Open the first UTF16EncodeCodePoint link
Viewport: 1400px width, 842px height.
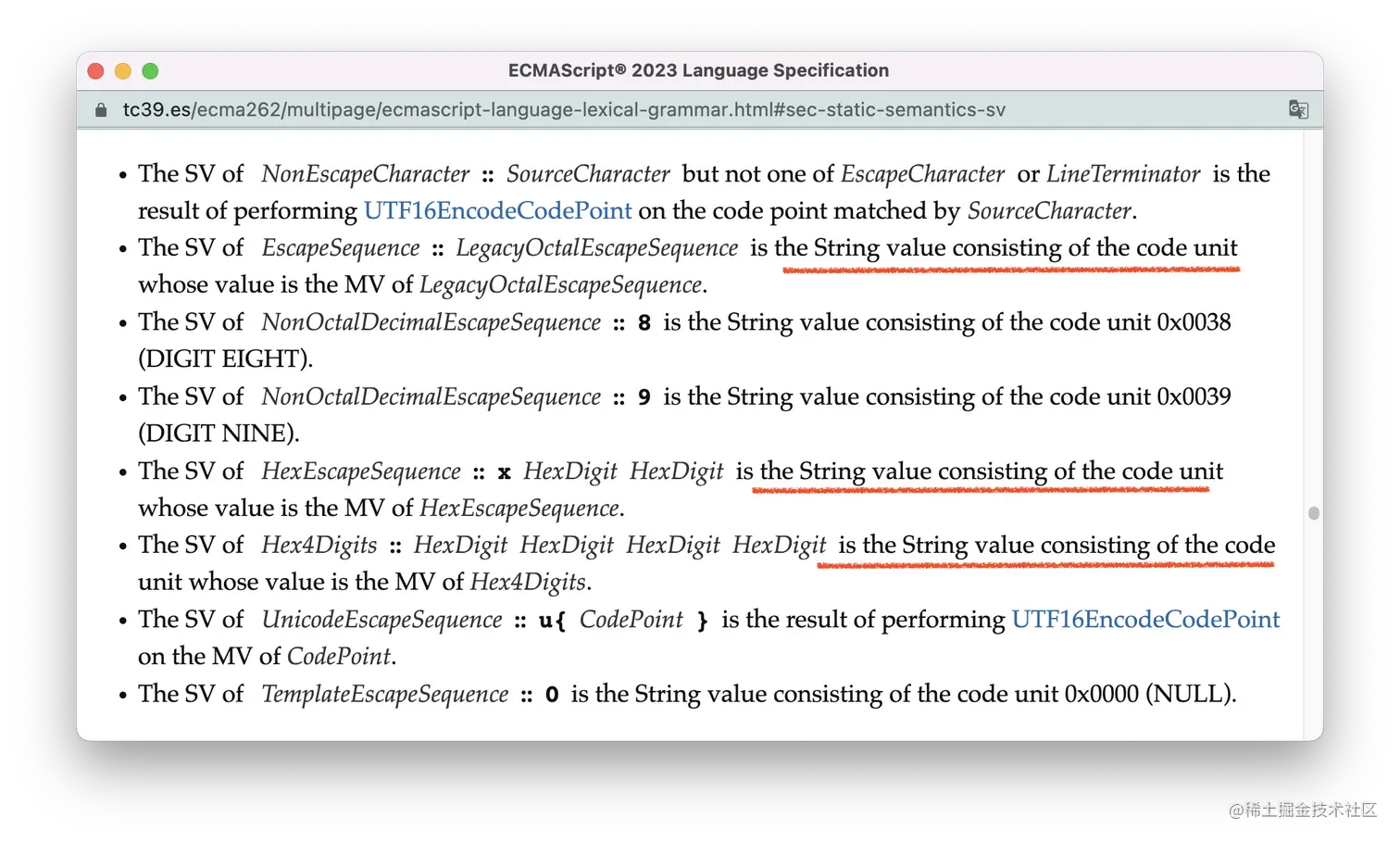[498, 210]
